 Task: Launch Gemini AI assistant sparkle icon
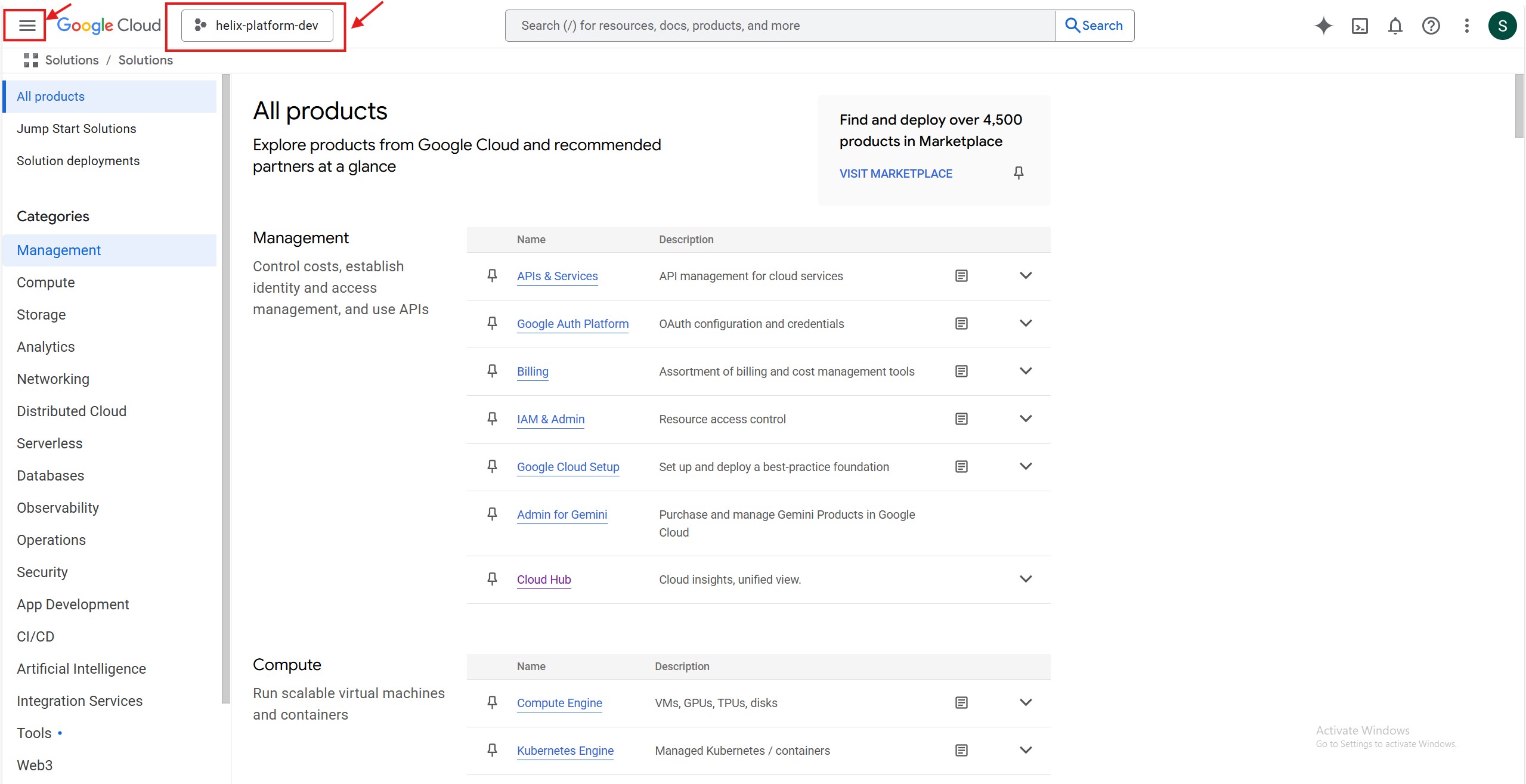[1323, 26]
